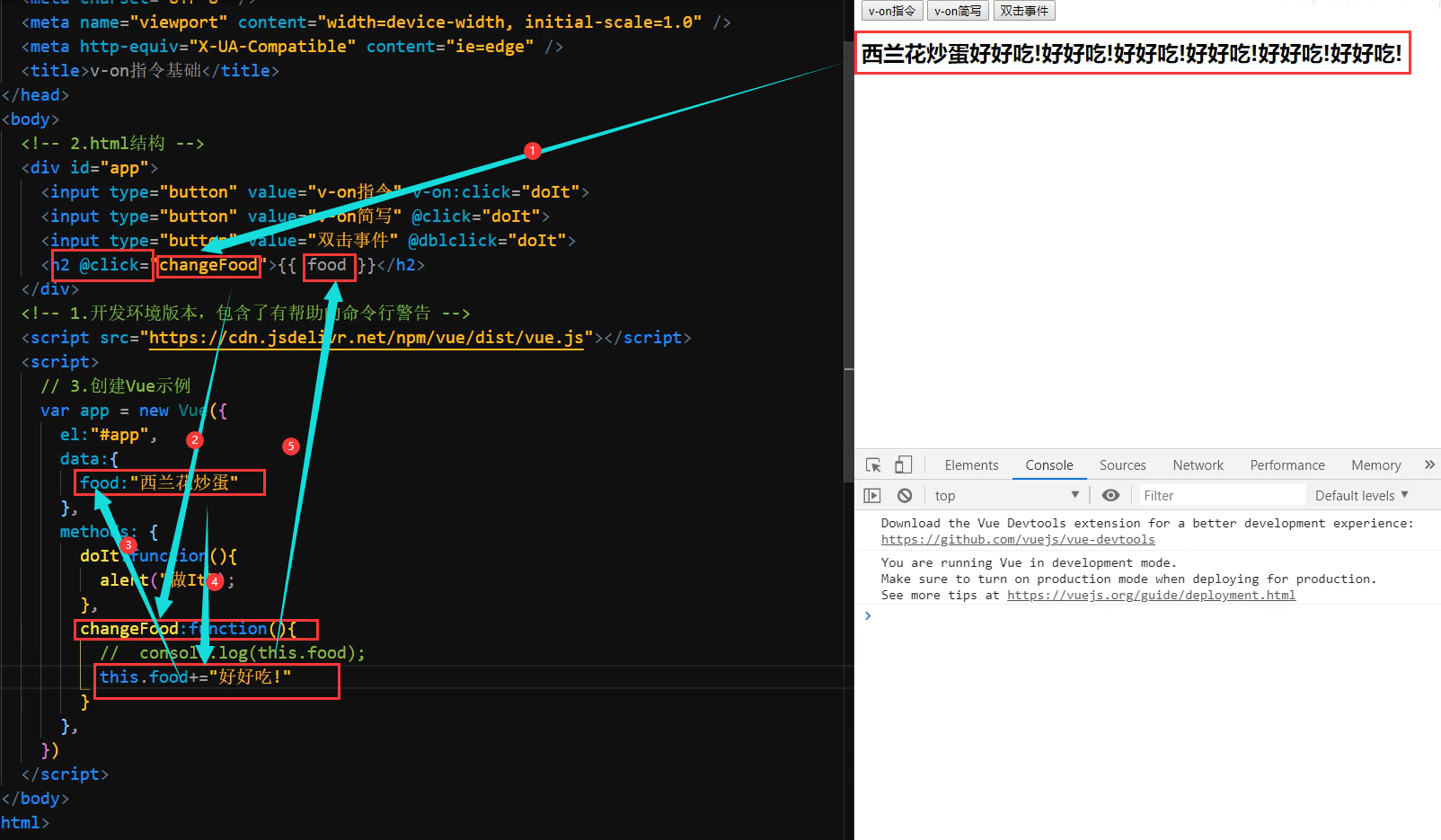Click the 西兰花炒蛋 heading text
The height and width of the screenshot is (840, 1441).
[1131, 54]
